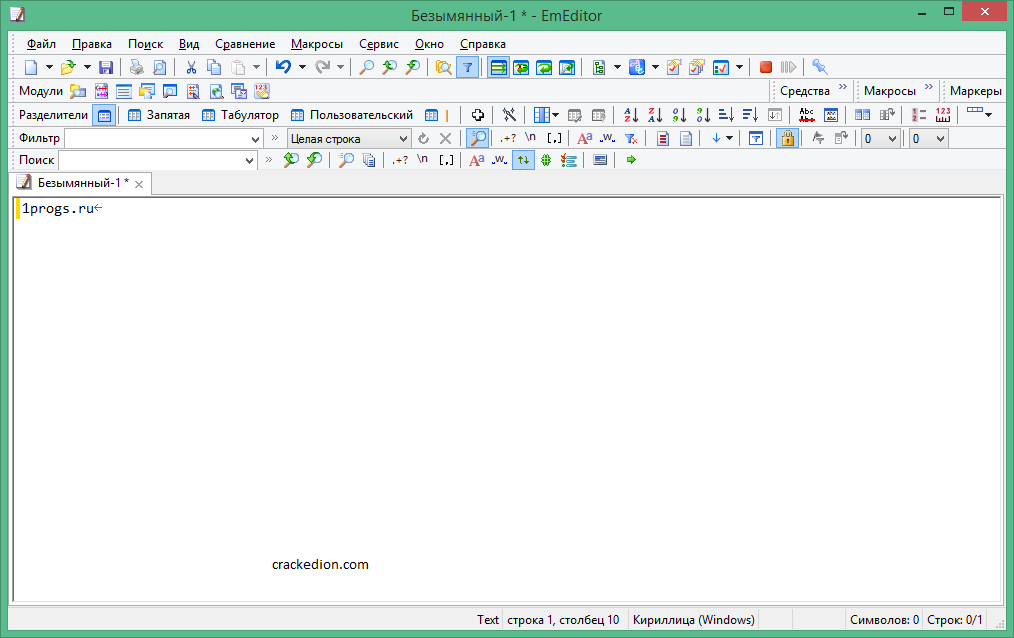Click the pin Customize icon

[819, 67]
